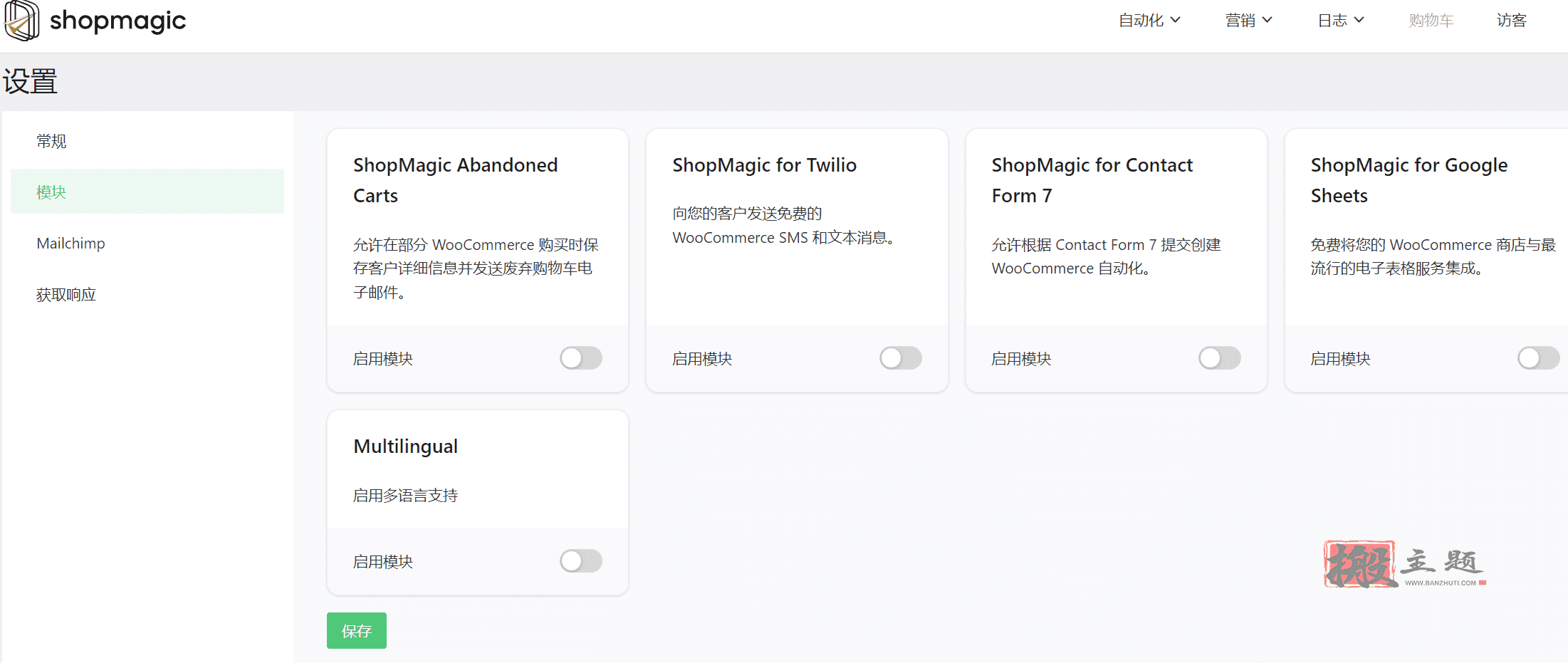1568x663 pixels.
Task: Click 启用模块 label in the Abandoned Carts card
Action: pos(383,359)
